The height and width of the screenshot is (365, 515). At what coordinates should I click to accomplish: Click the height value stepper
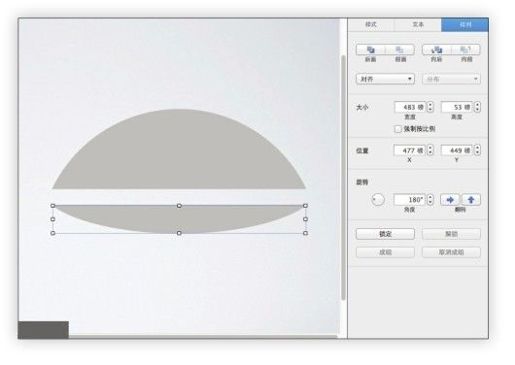[477, 107]
